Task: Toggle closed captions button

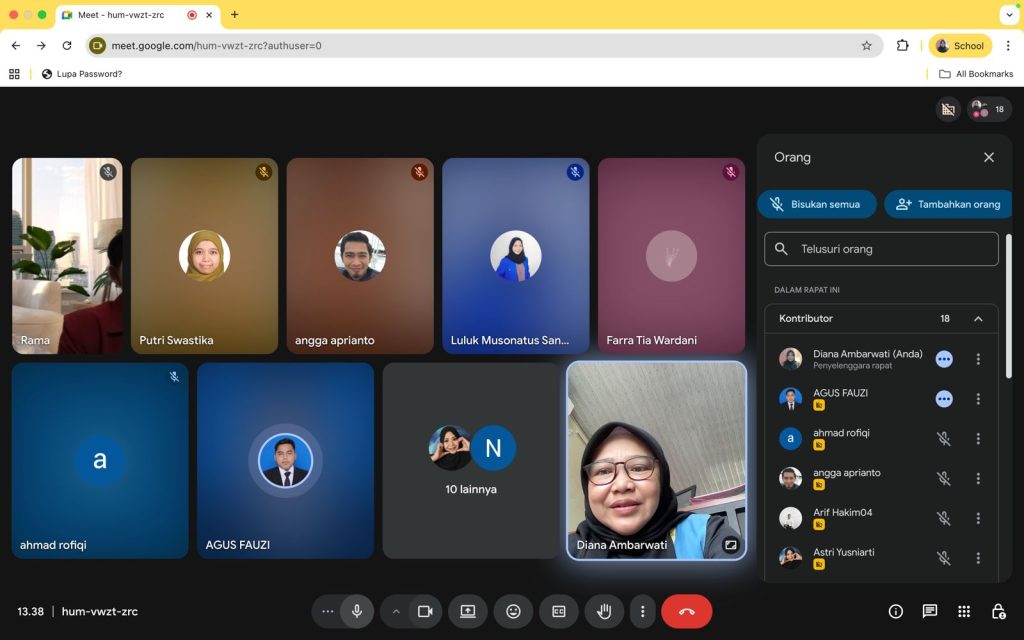Action: 559,611
